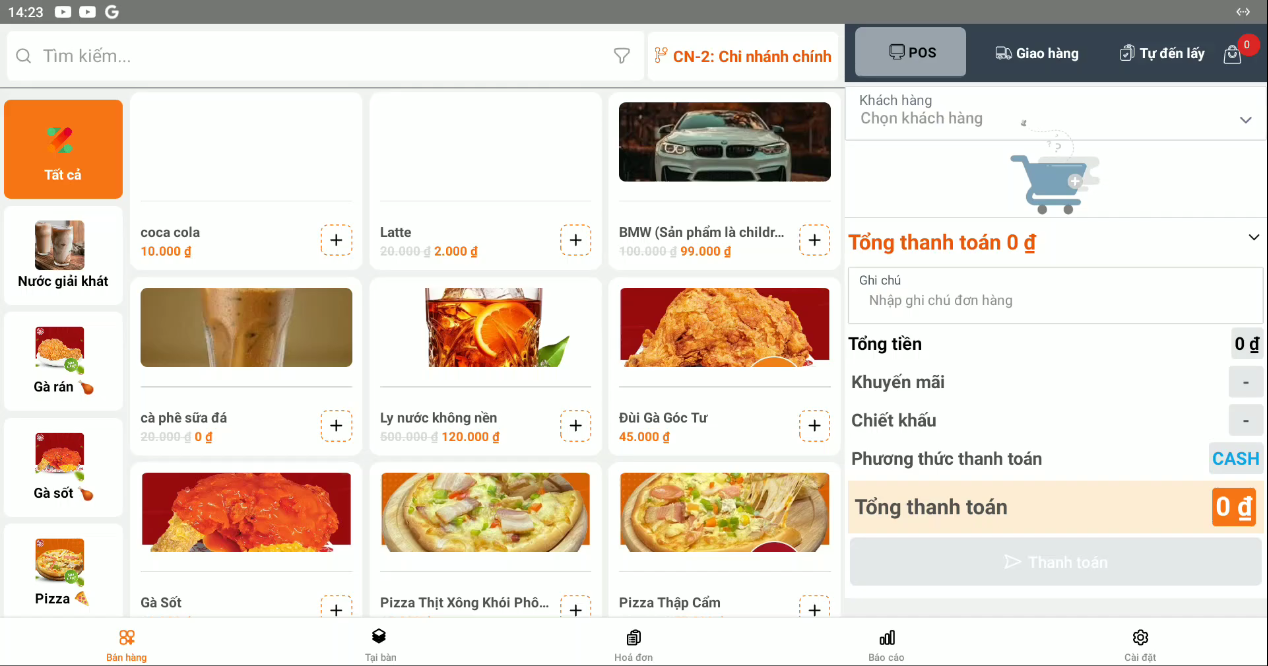Expand the Chọn khách hàng dropdown
The height and width of the screenshot is (666, 1268).
coord(1245,120)
